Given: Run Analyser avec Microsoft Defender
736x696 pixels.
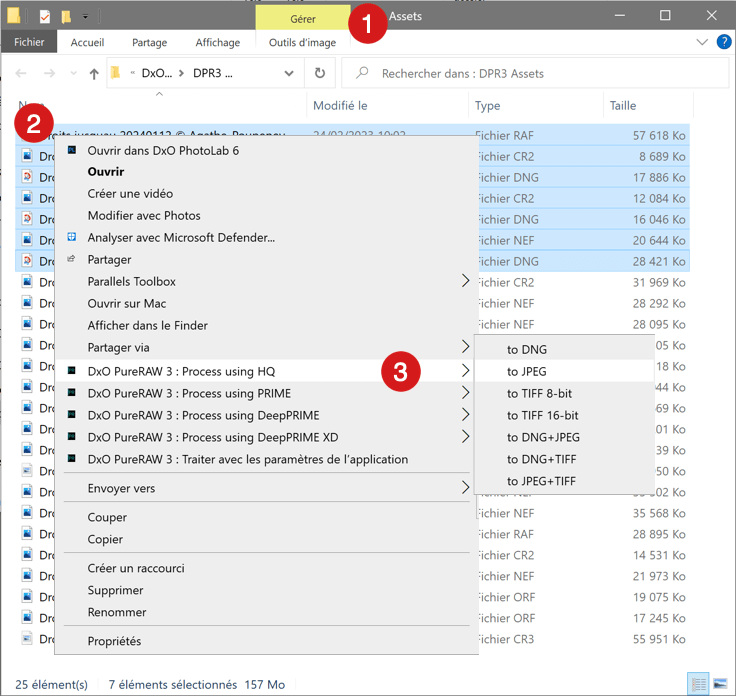Looking at the screenshot, I should tap(181, 238).
